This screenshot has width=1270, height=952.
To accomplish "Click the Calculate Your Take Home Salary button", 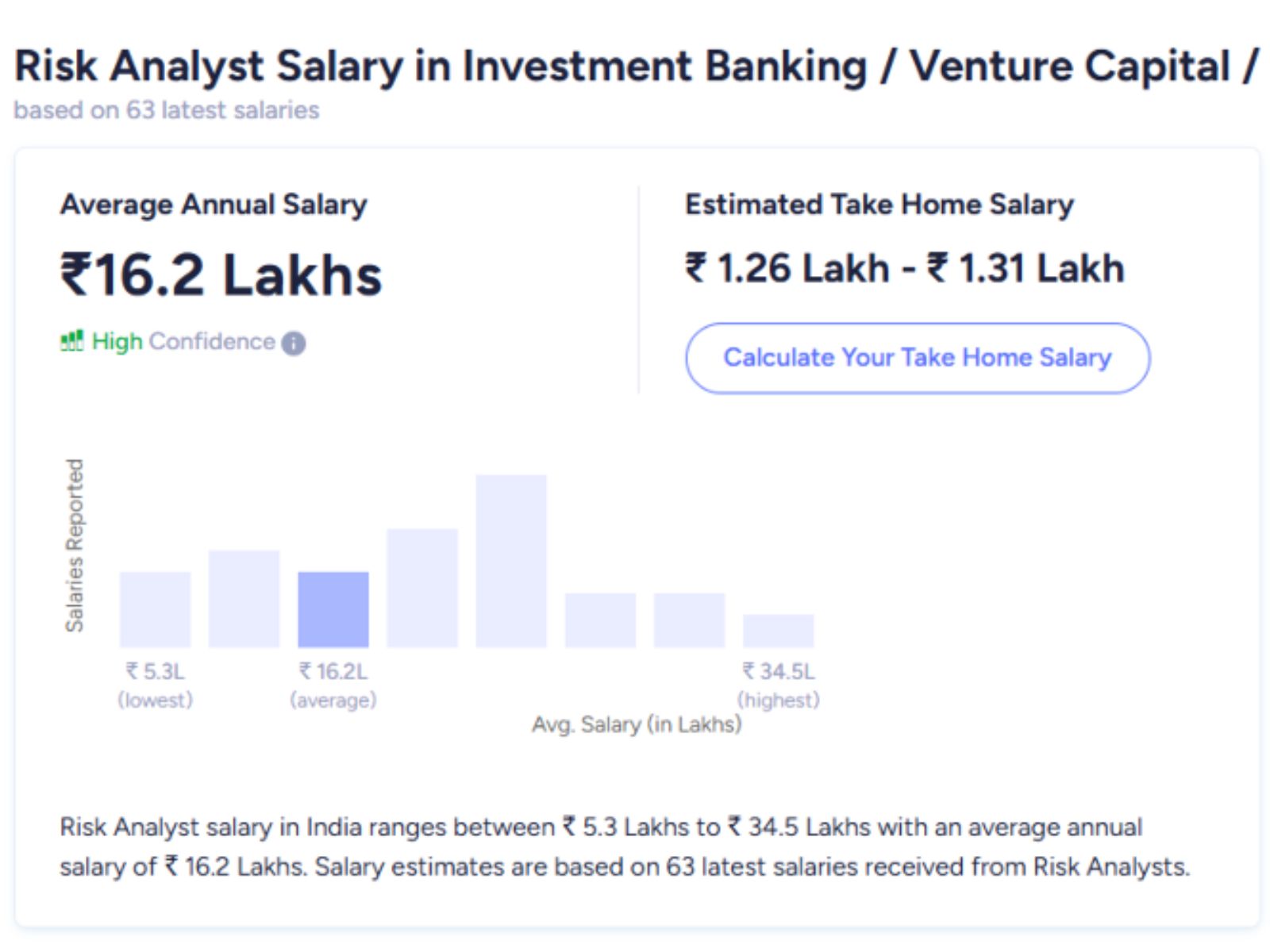I will coord(918,358).
